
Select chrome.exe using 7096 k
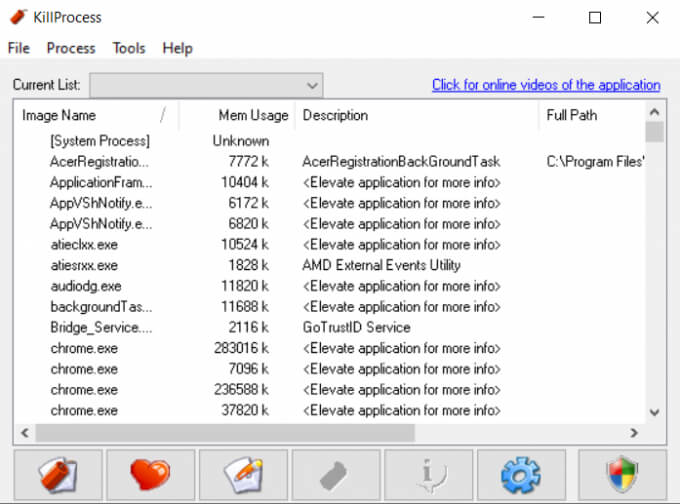click(x=330, y=369)
